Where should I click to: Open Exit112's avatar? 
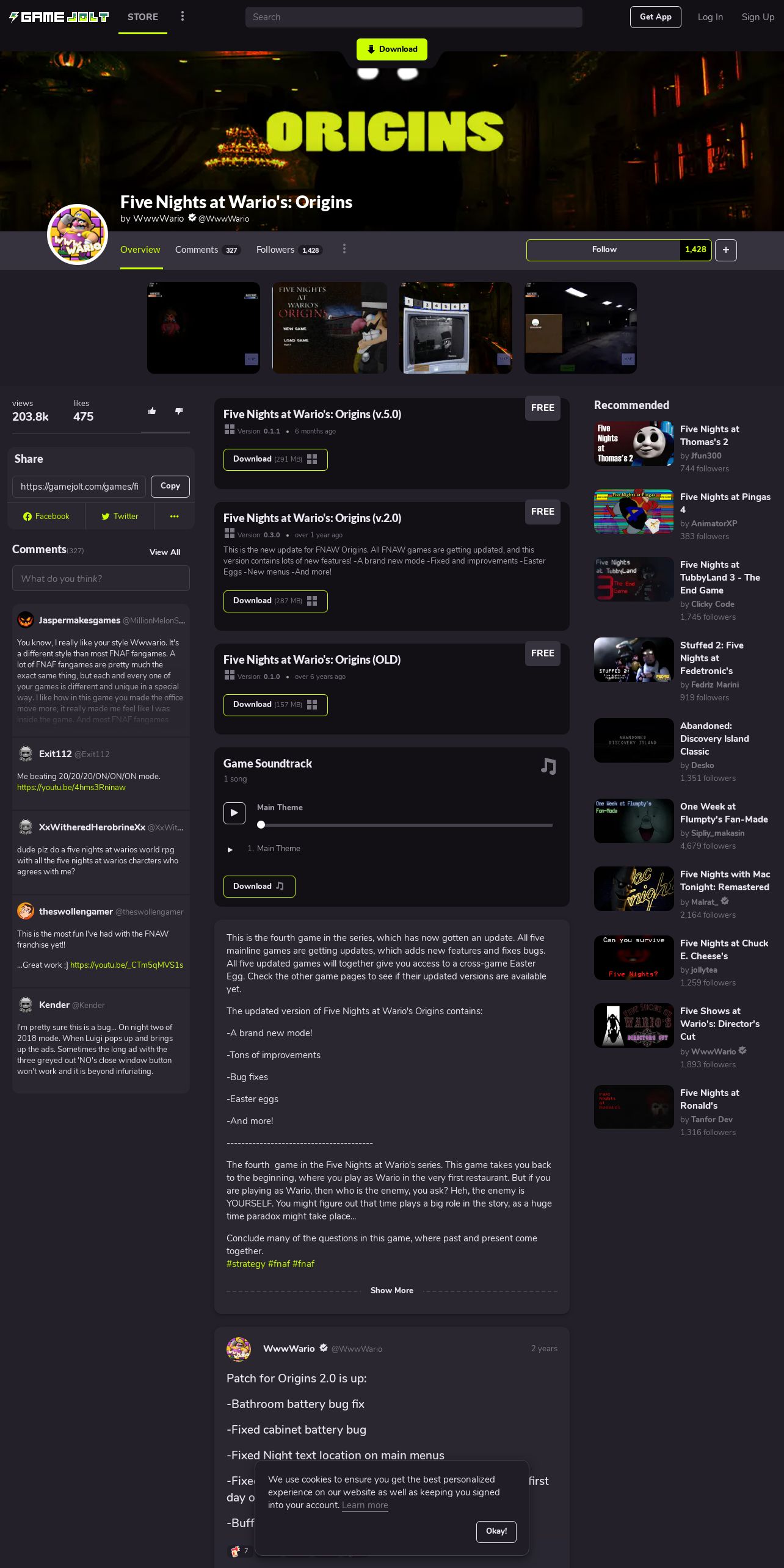pyautogui.click(x=26, y=753)
